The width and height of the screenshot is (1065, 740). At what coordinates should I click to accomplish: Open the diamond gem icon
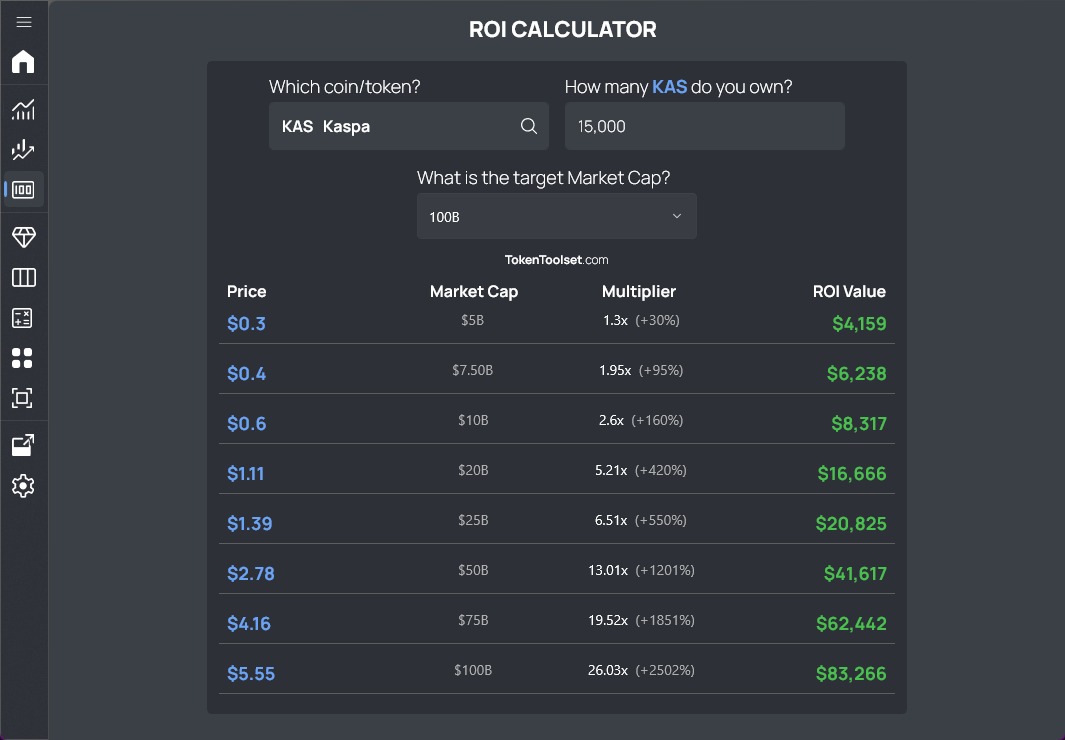tap(24, 237)
